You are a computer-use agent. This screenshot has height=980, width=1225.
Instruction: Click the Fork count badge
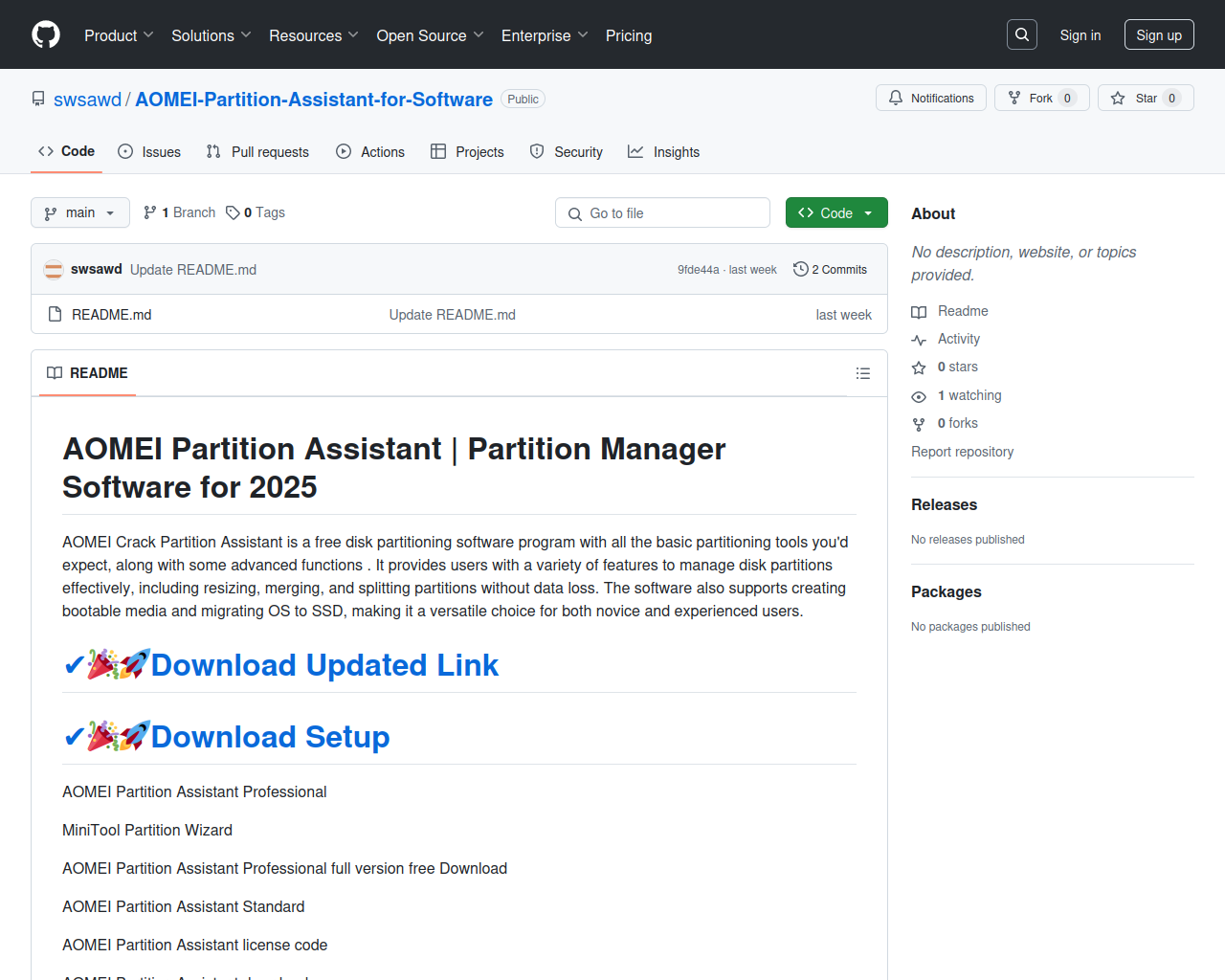click(x=1067, y=98)
